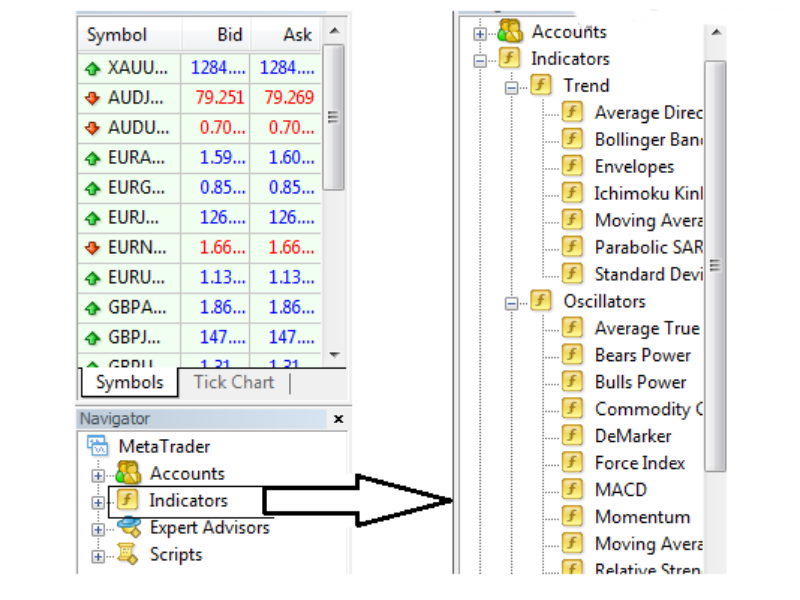
Task: Click the Accounts icon in expanded tree
Action: (x=510, y=31)
